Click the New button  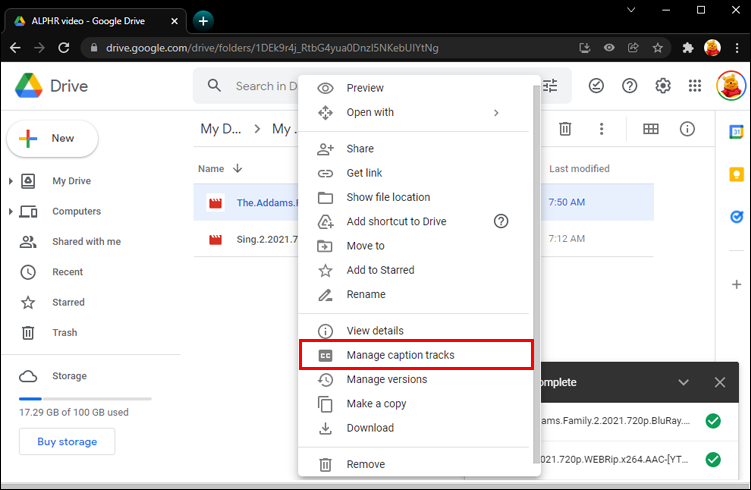pos(53,138)
